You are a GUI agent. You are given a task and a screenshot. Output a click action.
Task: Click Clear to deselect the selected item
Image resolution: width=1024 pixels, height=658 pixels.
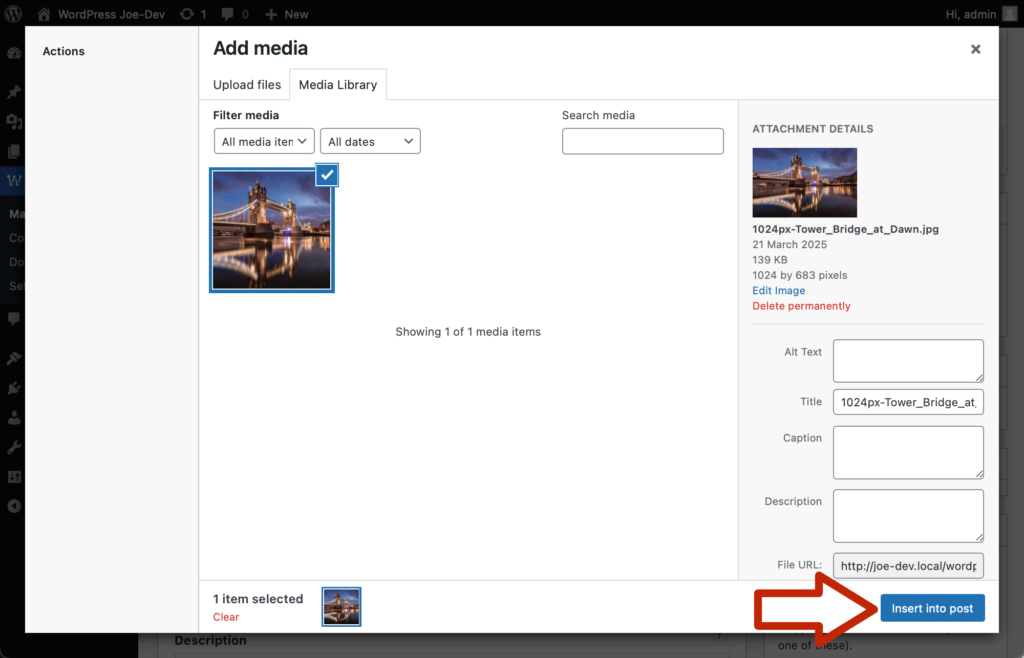tap(226, 617)
